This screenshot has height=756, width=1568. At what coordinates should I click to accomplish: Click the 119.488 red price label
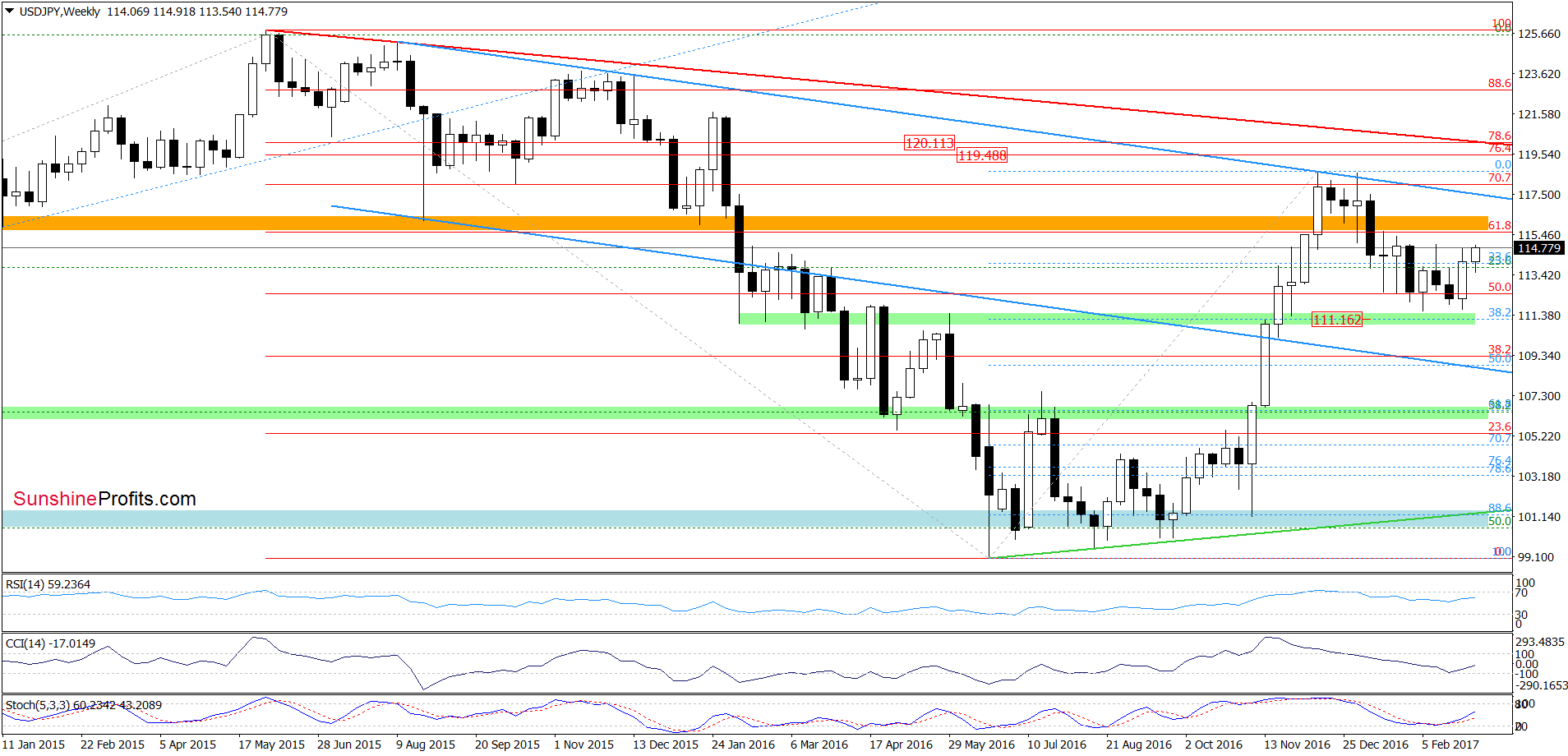click(x=982, y=155)
